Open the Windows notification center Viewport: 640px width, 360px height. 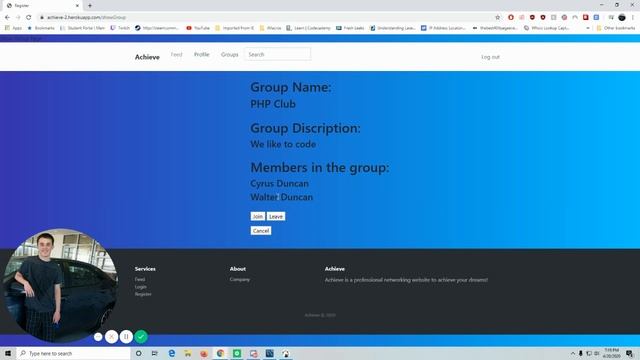tap(629, 353)
